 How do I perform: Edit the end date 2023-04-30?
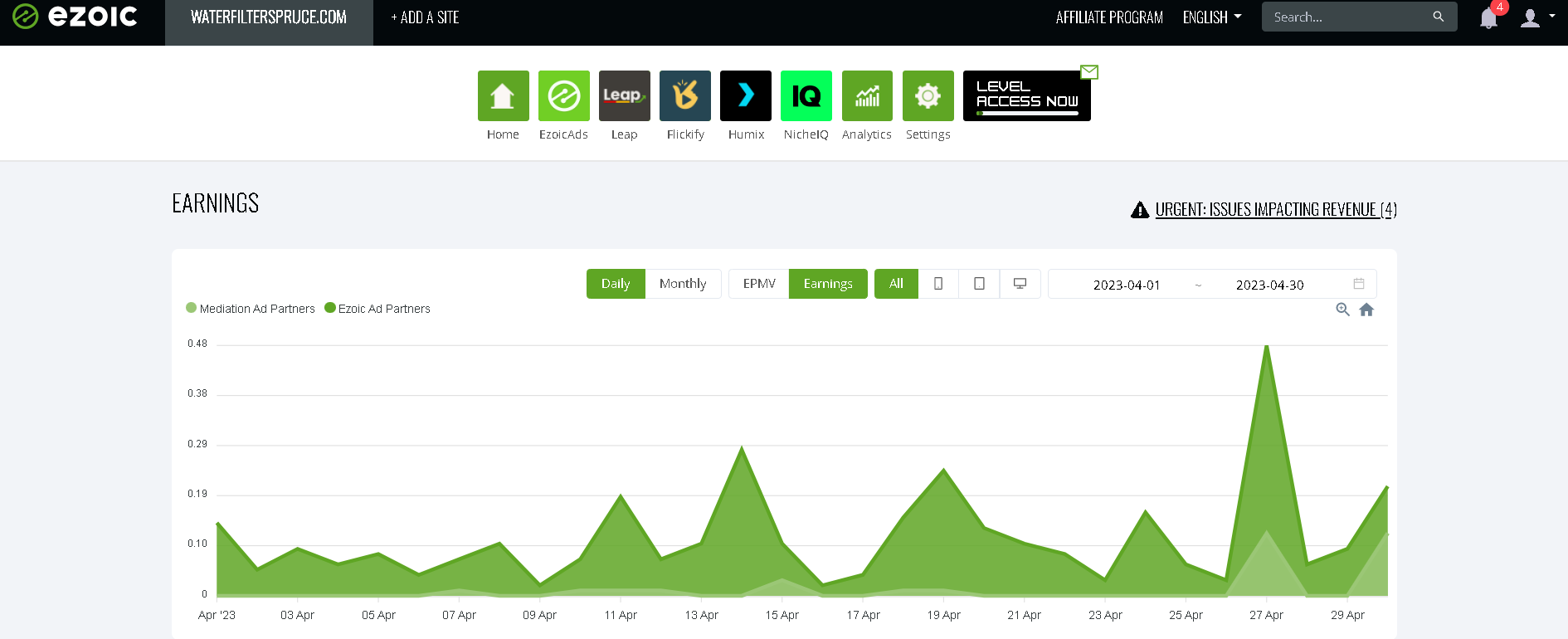1269,285
